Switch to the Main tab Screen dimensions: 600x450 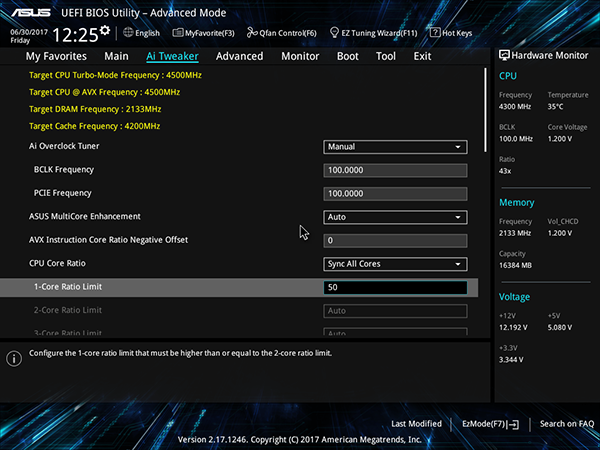116,56
